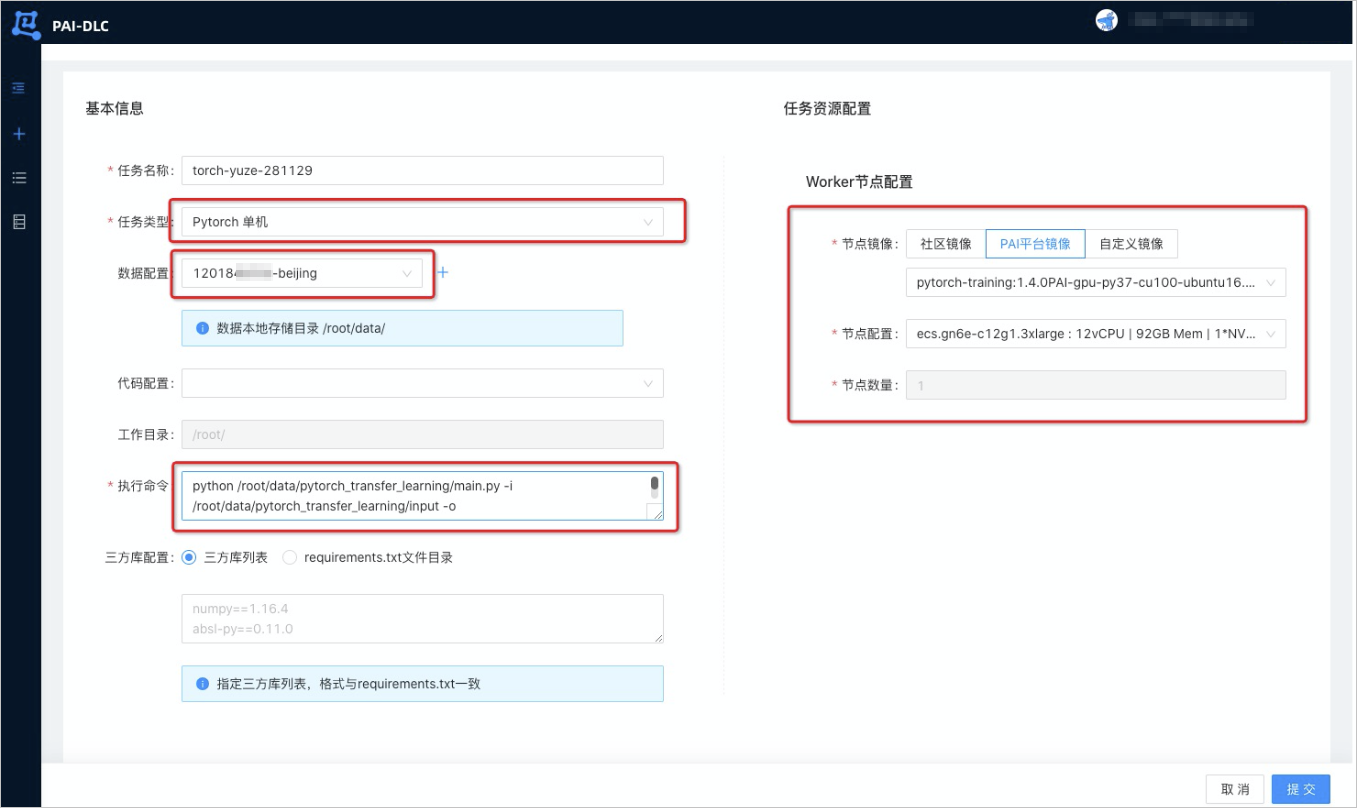Click the 取消 button
Image resolution: width=1357 pixels, height=808 pixels.
(x=1235, y=789)
